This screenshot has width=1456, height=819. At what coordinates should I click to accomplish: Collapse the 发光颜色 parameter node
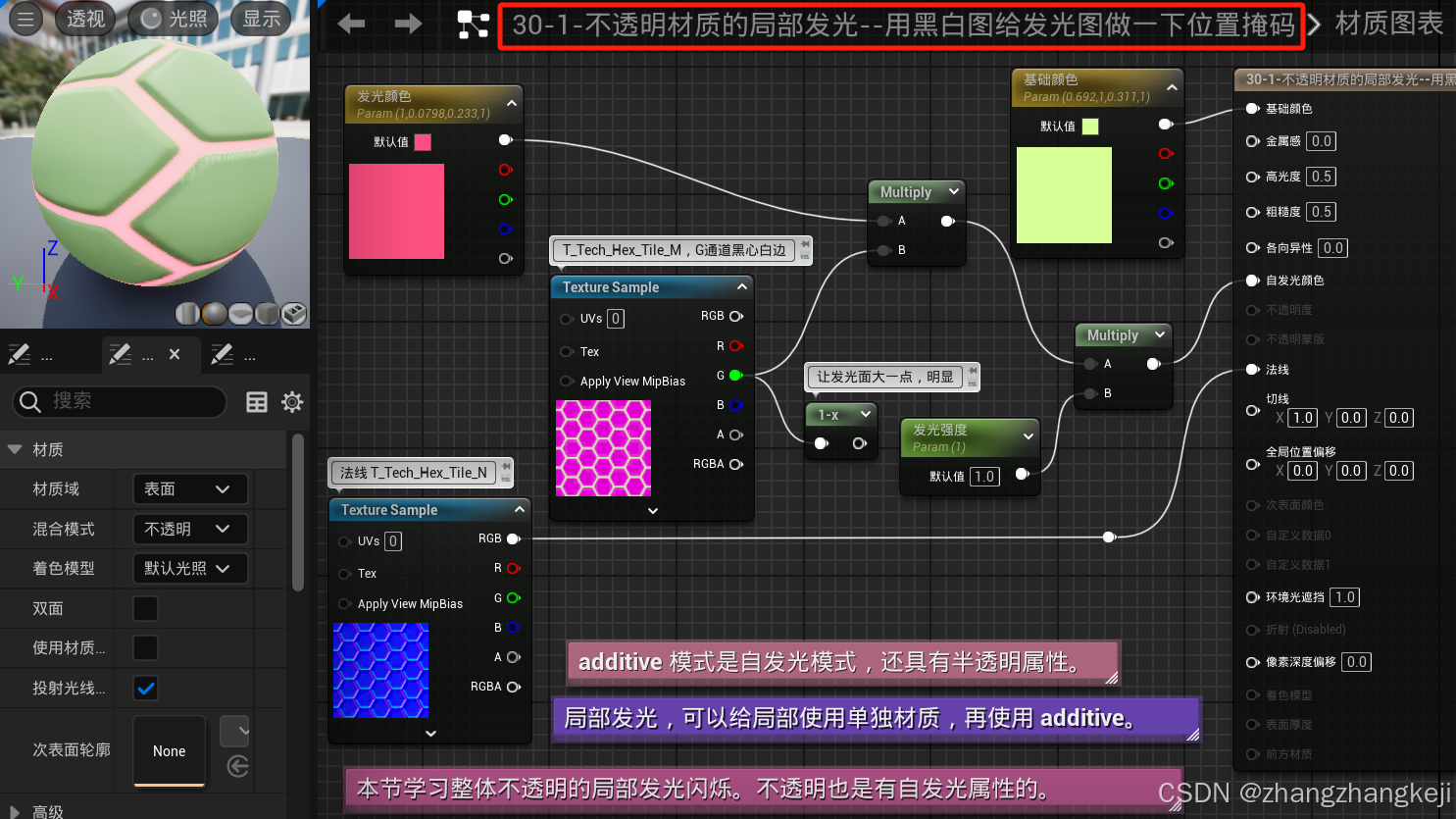[511, 102]
